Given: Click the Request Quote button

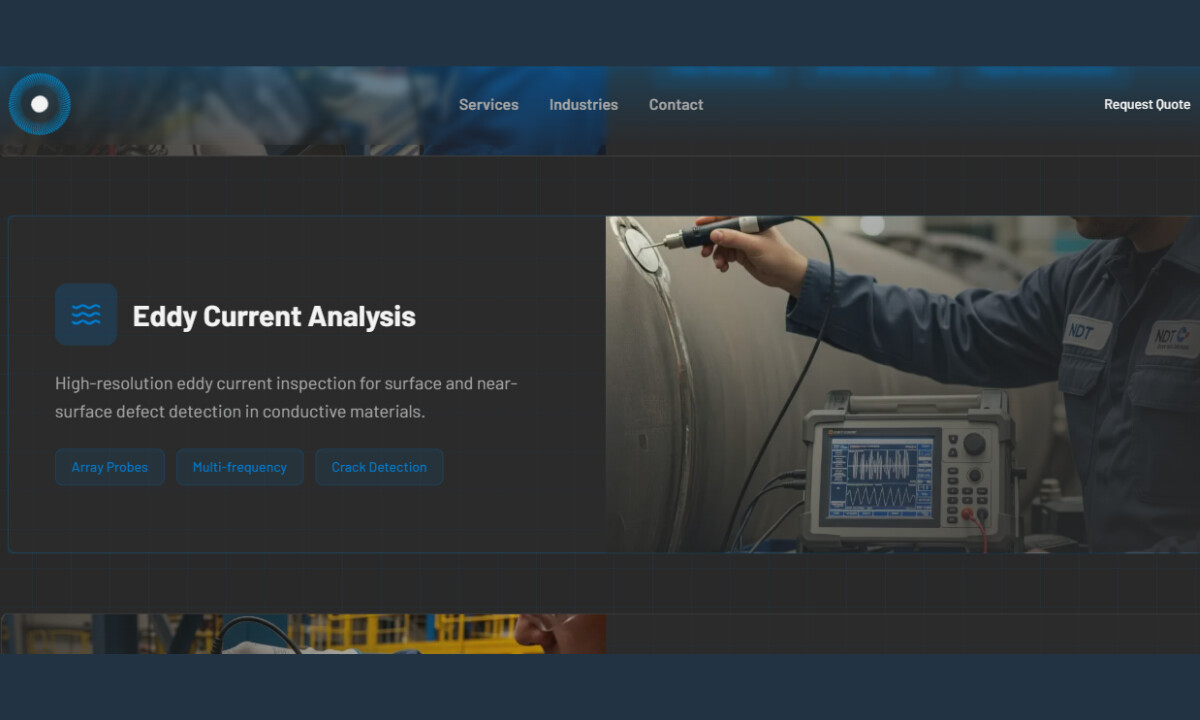Looking at the screenshot, I should 1146,104.
